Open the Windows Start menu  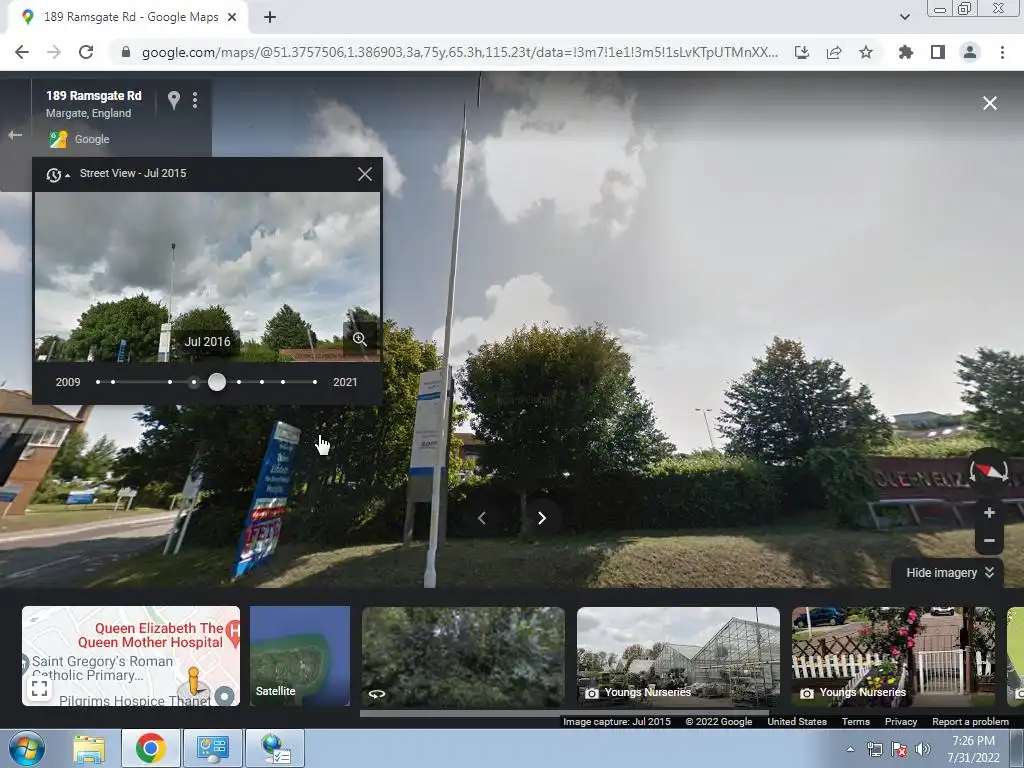coord(26,748)
